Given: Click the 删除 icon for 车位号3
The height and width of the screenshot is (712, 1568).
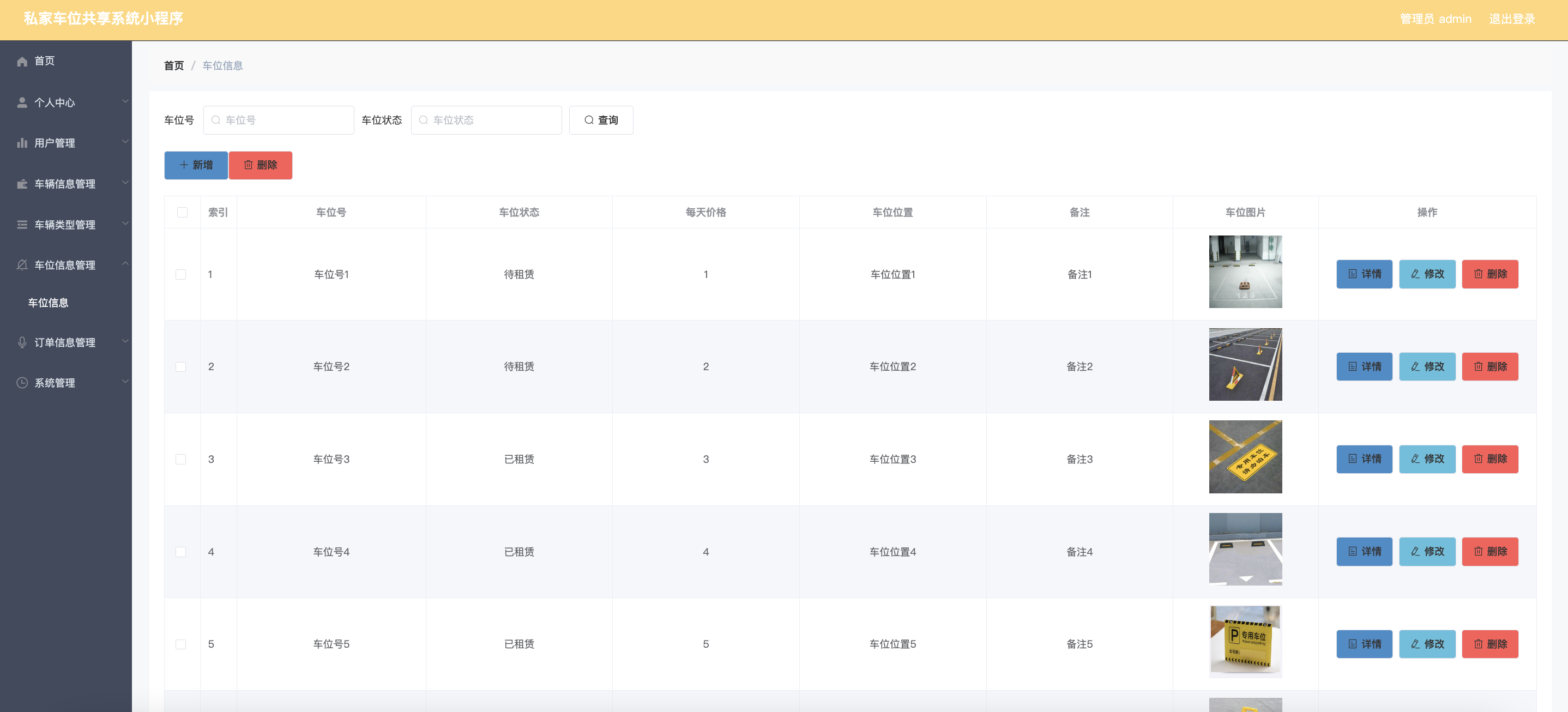Looking at the screenshot, I should [x=1491, y=459].
